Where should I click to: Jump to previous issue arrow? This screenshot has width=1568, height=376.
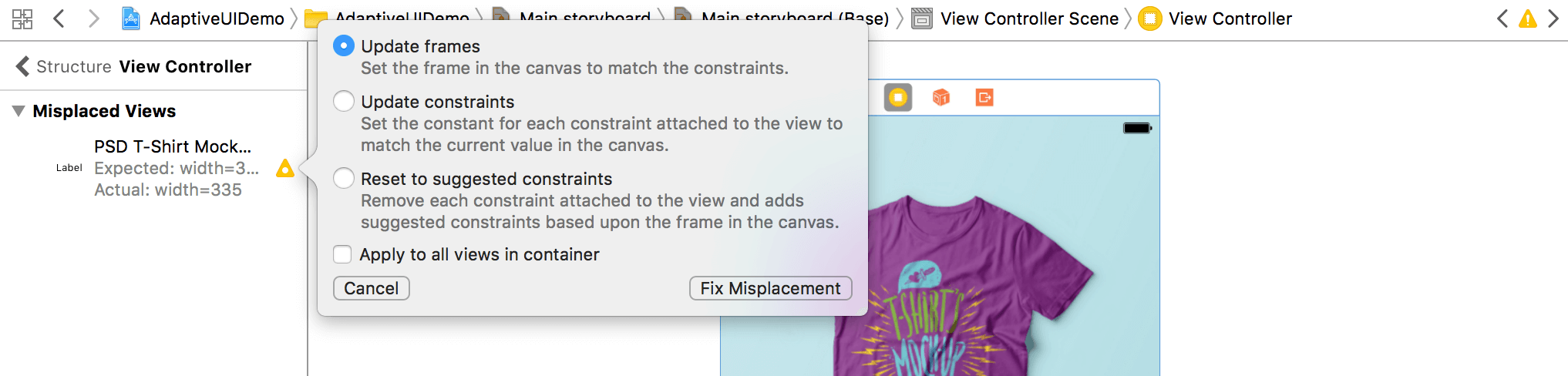click(1502, 18)
